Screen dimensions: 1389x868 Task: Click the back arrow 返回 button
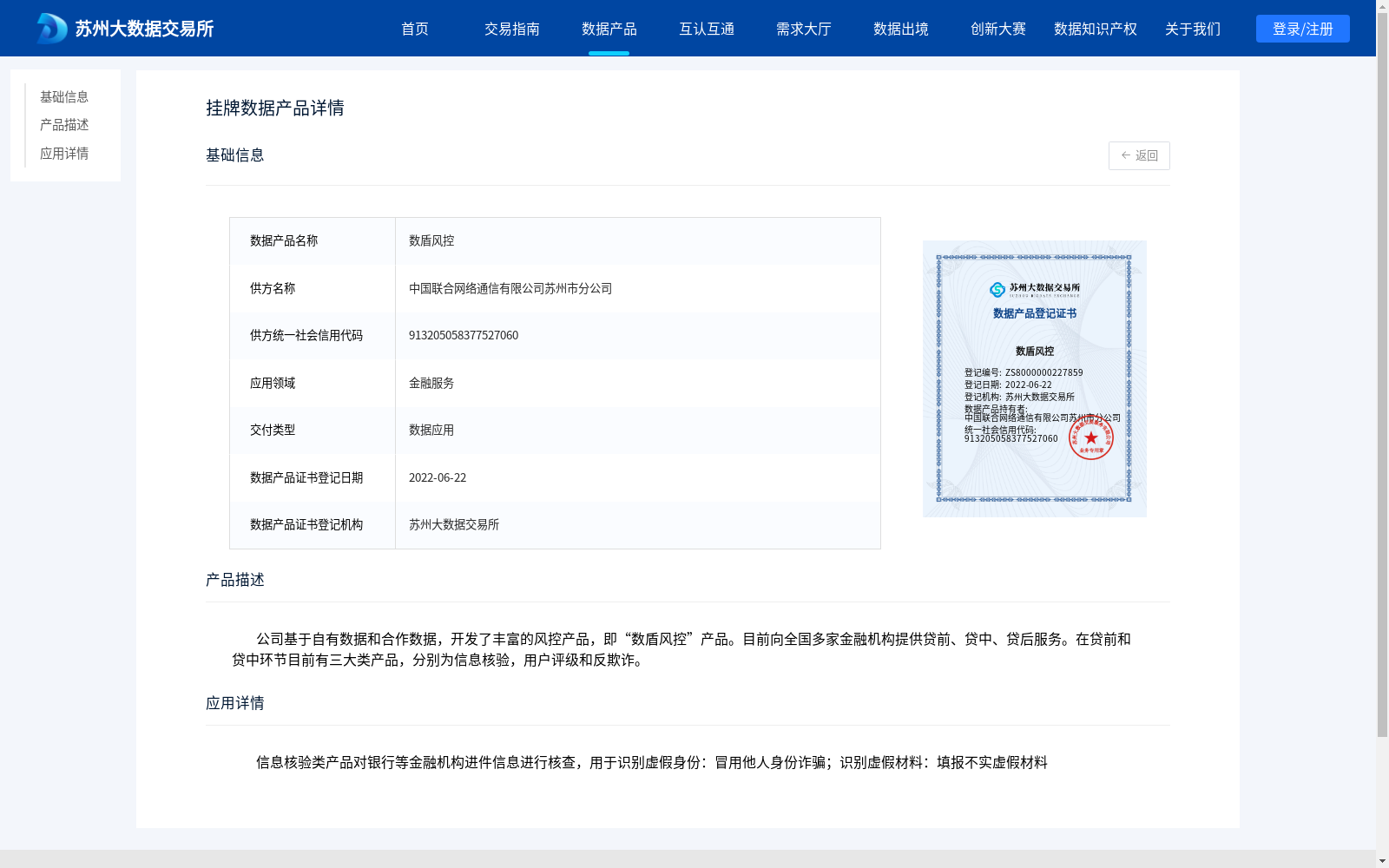1139,155
